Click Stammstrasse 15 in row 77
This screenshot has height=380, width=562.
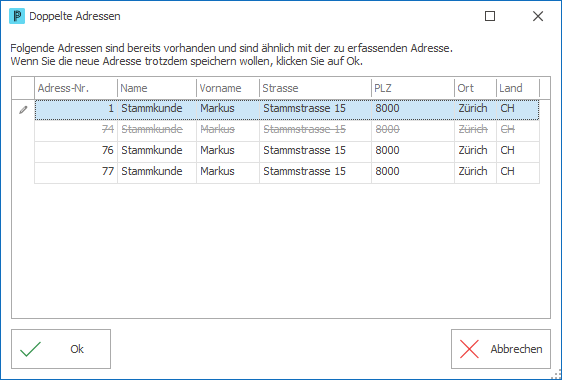tap(315, 172)
